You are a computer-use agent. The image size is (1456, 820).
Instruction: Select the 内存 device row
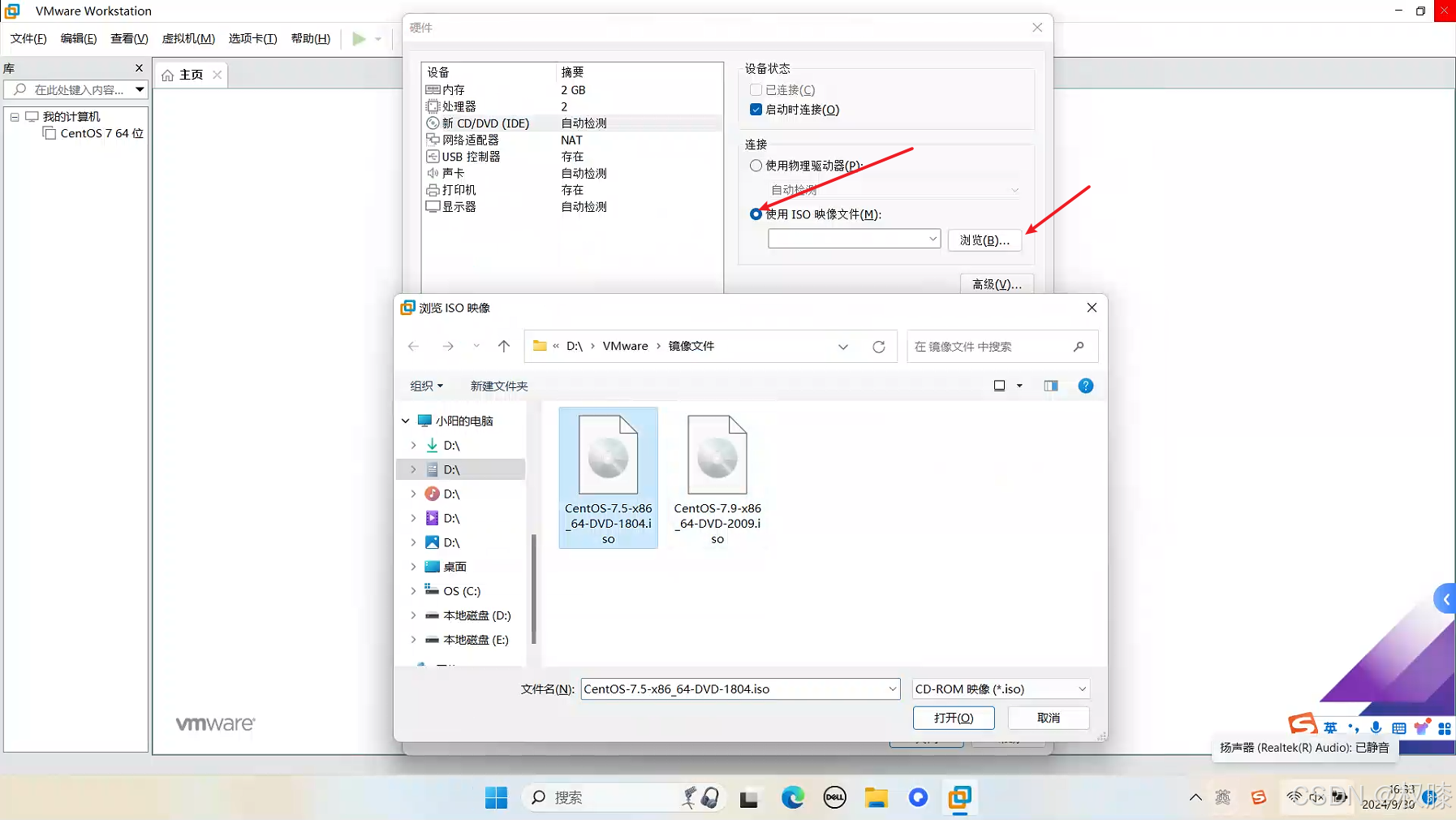tap(572, 90)
